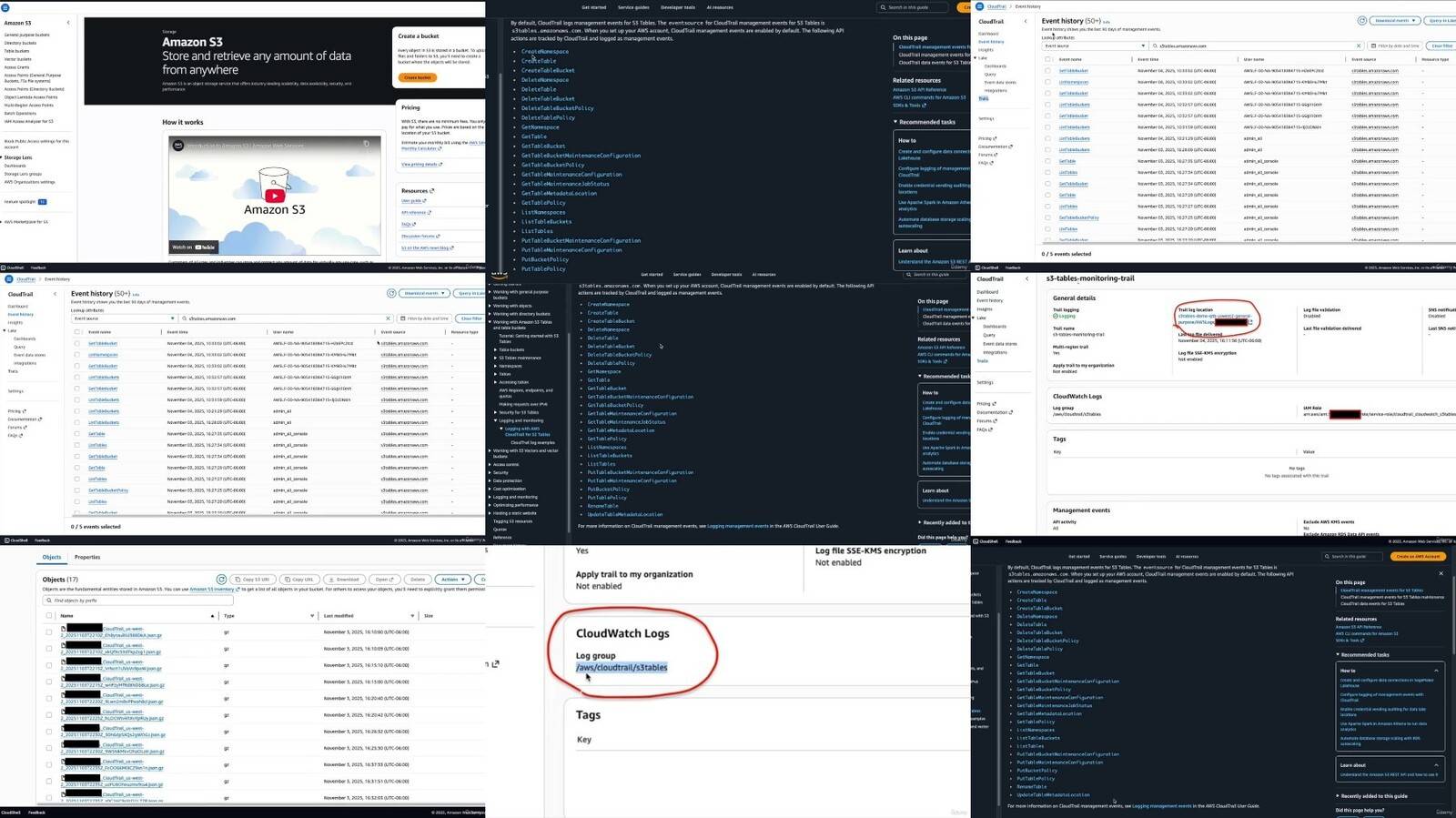The width and height of the screenshot is (1456, 818).
Task: Open the /aws/cloudtrail/s3tables log group link, zoomed view
Action: (x=622, y=667)
